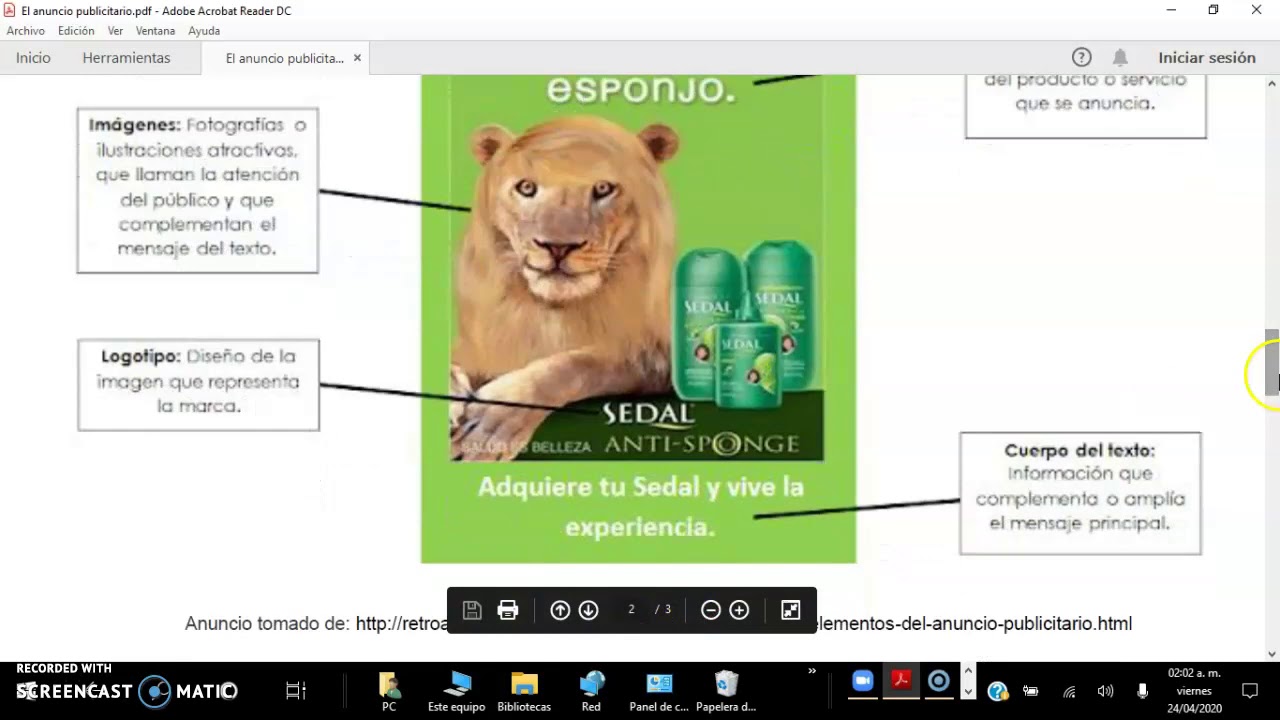
Task: Zoom in with the plus icon
Action: click(x=739, y=610)
